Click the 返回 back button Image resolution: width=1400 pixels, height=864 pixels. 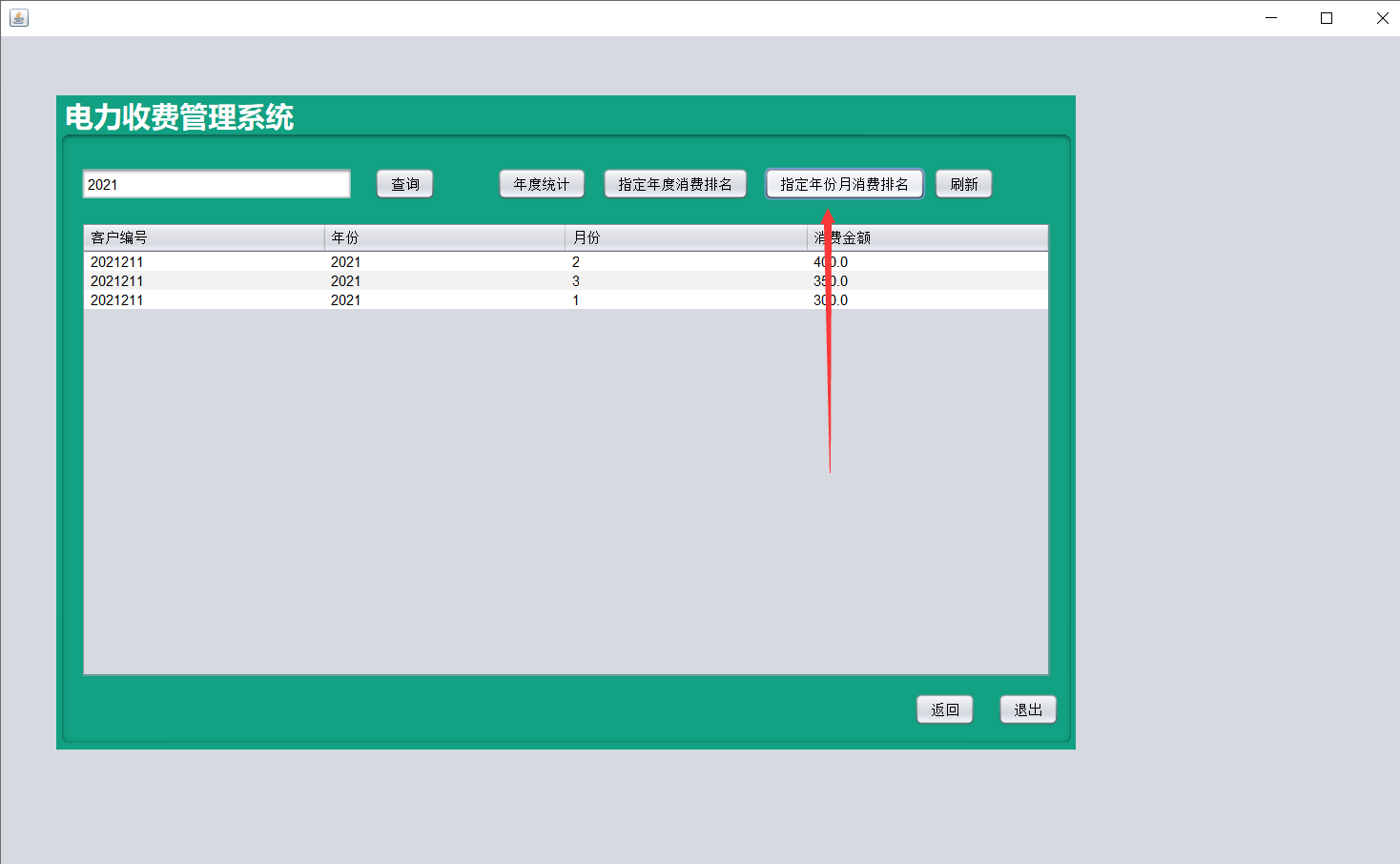point(944,709)
